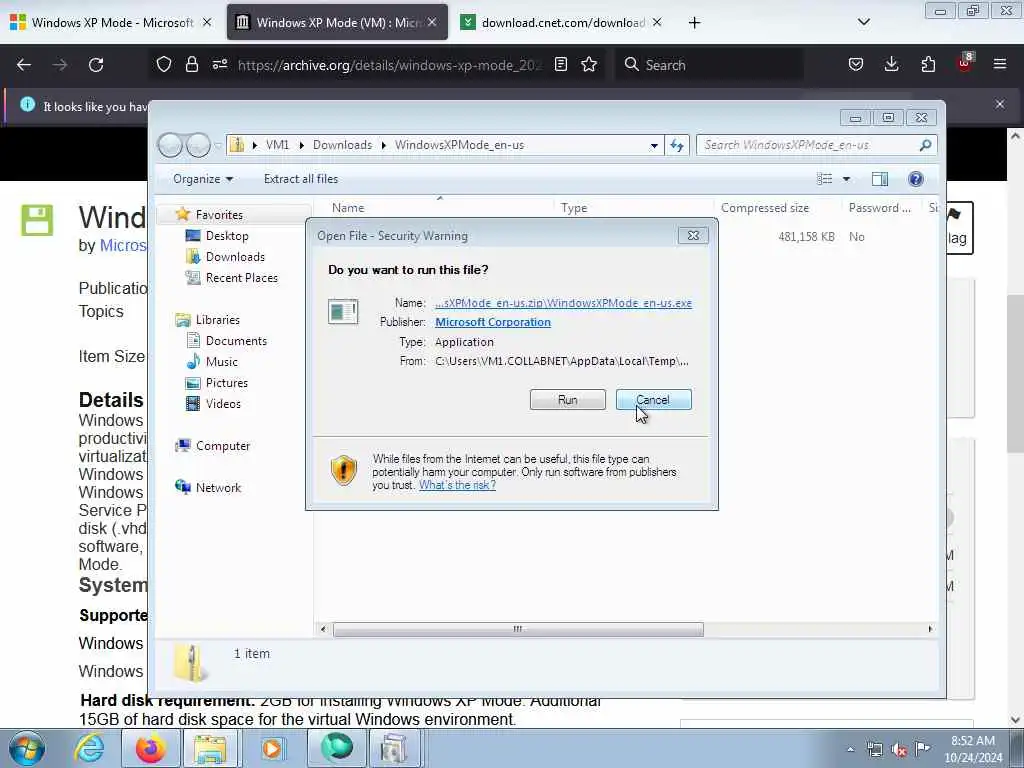Open the change view dropdown arrow

846,179
